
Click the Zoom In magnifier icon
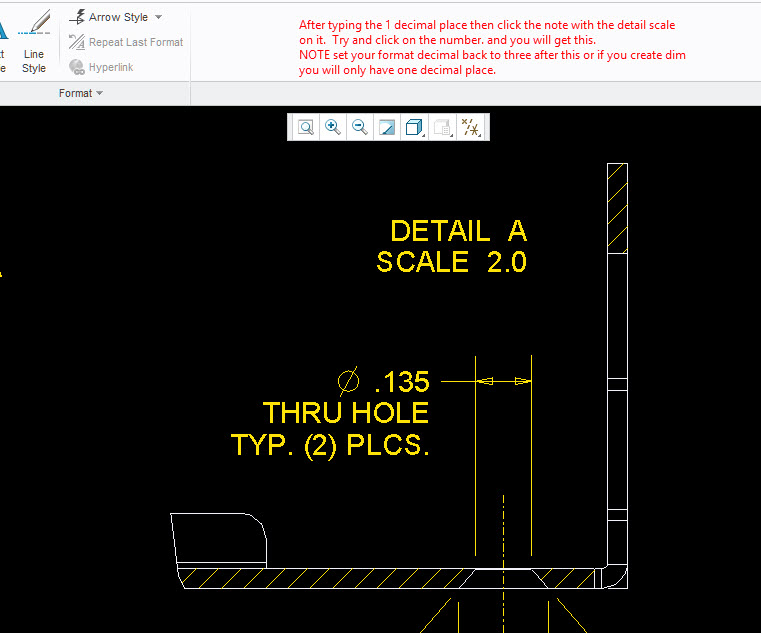click(333, 128)
